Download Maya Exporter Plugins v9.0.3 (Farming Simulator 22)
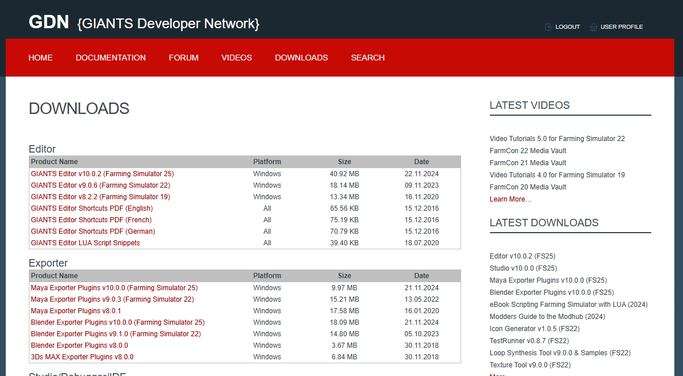Screen dimensions: 683x376 [x=112, y=299]
